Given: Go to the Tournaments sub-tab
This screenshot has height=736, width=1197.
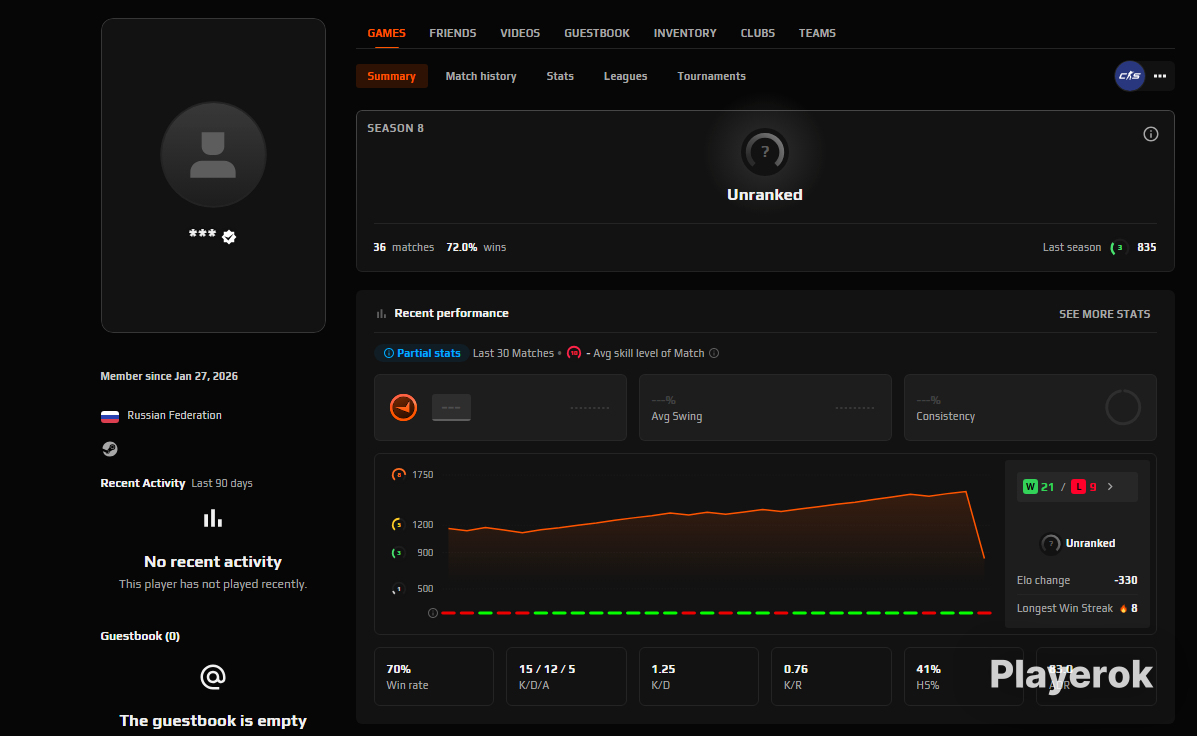Looking at the screenshot, I should [711, 76].
